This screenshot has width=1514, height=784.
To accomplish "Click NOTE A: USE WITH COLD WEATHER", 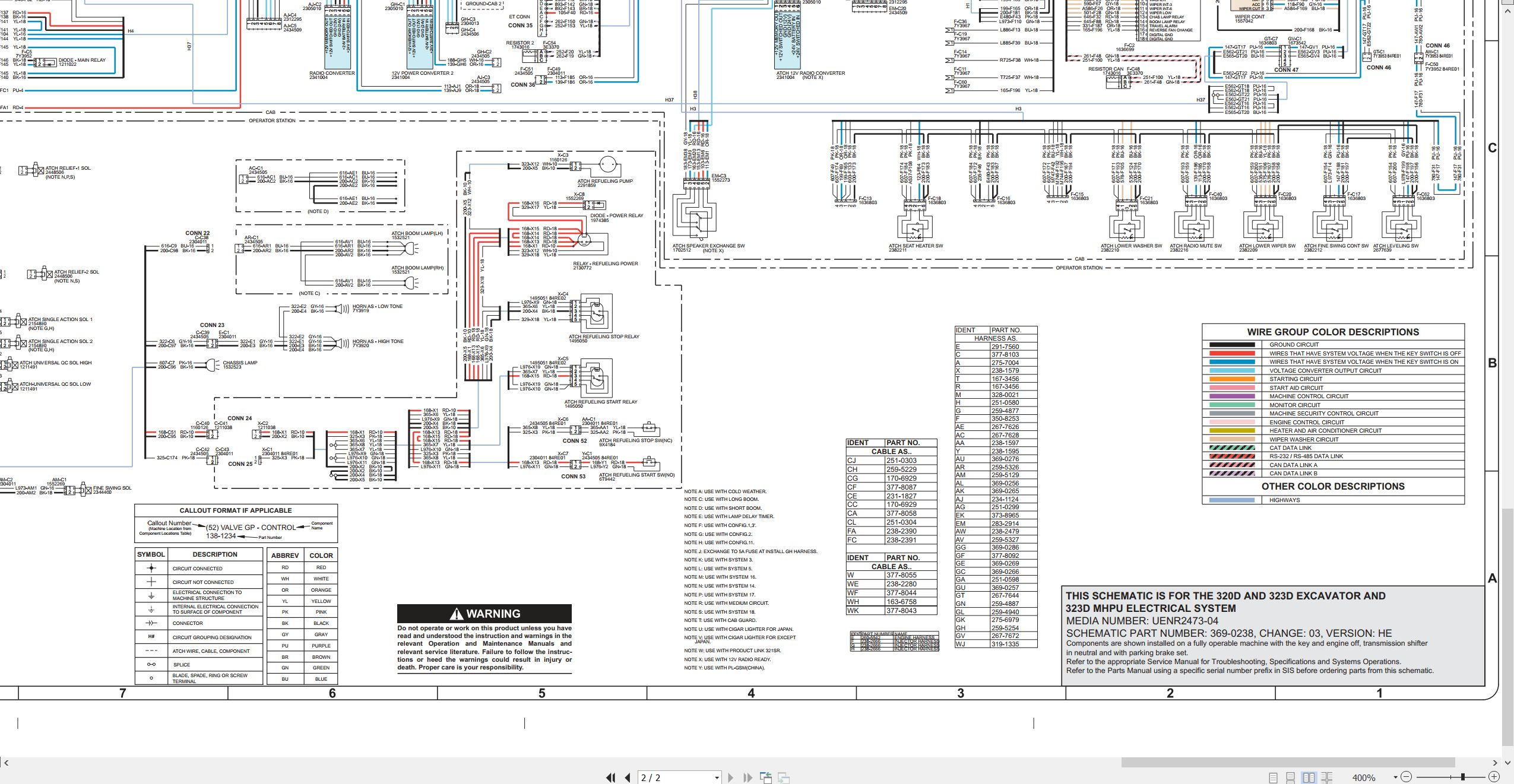I will point(725,491).
